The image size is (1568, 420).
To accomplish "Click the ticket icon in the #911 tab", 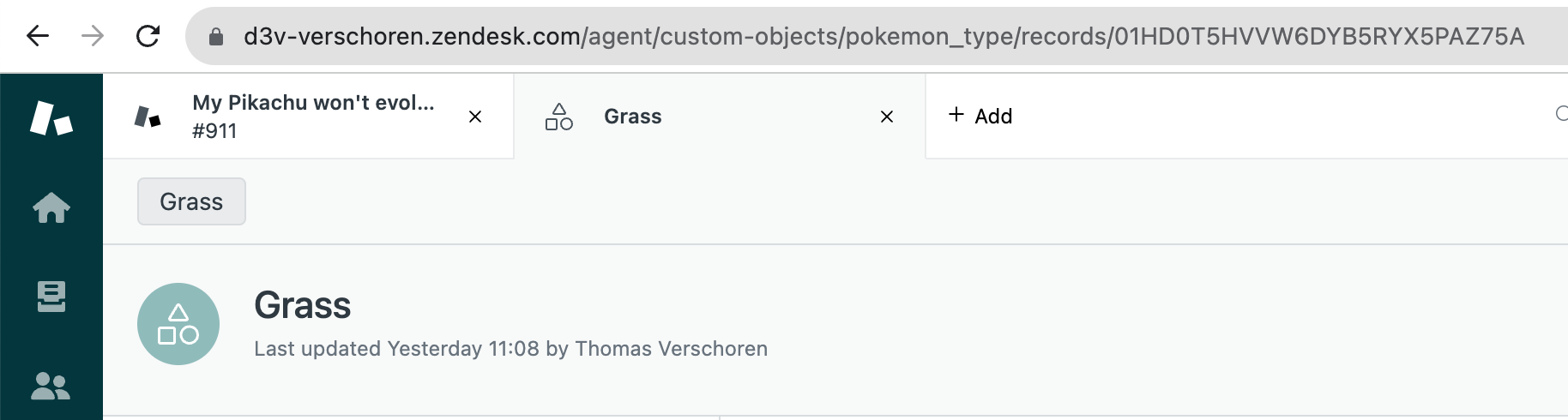I will [x=148, y=117].
